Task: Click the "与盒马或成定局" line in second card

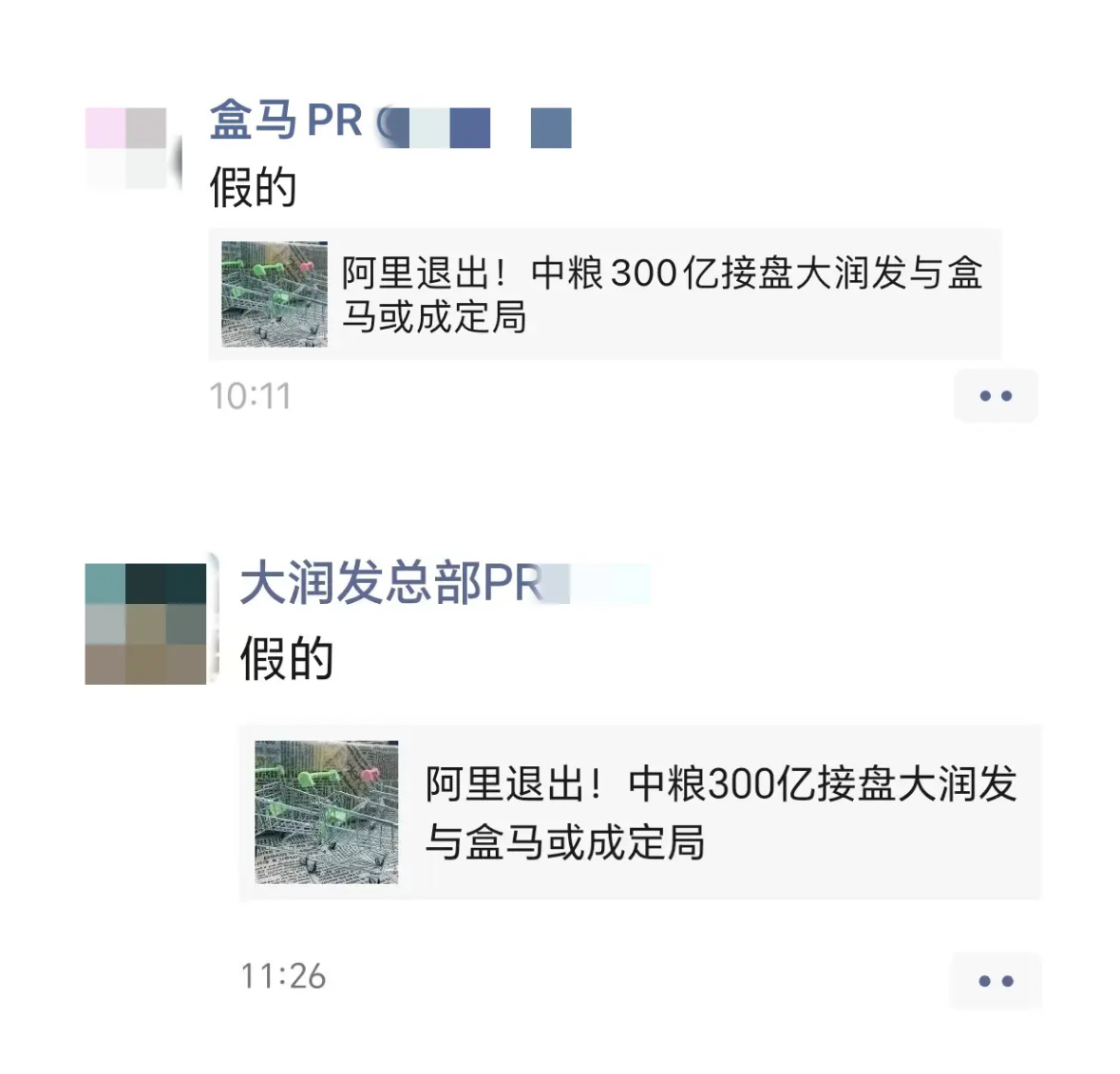Action: coord(565,842)
